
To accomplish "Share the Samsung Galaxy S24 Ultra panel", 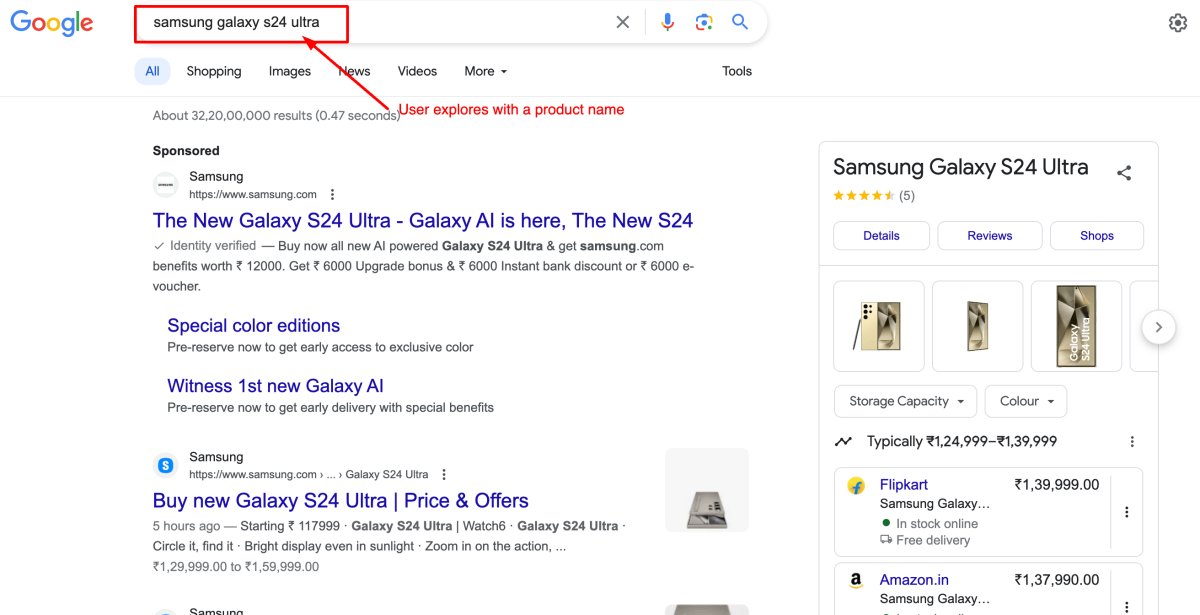I will 1124,173.
